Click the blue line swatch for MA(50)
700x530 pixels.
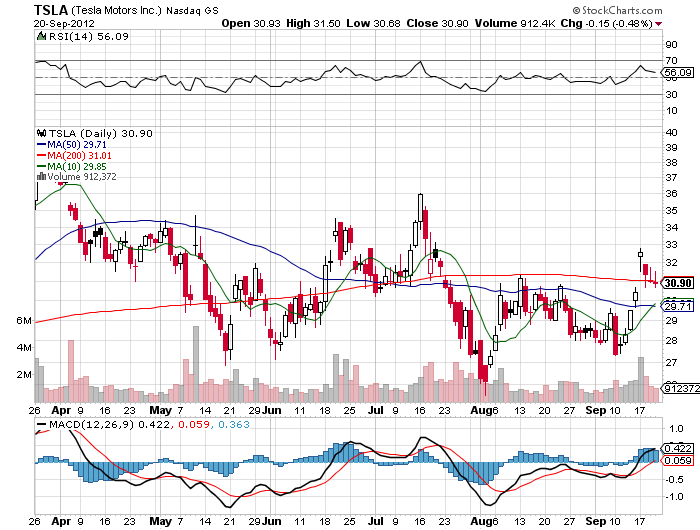click(x=42, y=145)
